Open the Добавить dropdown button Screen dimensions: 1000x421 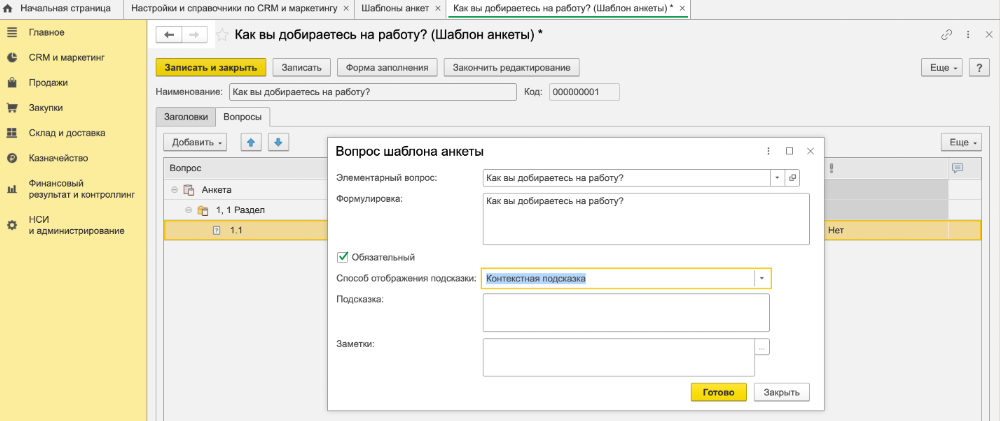(195, 142)
